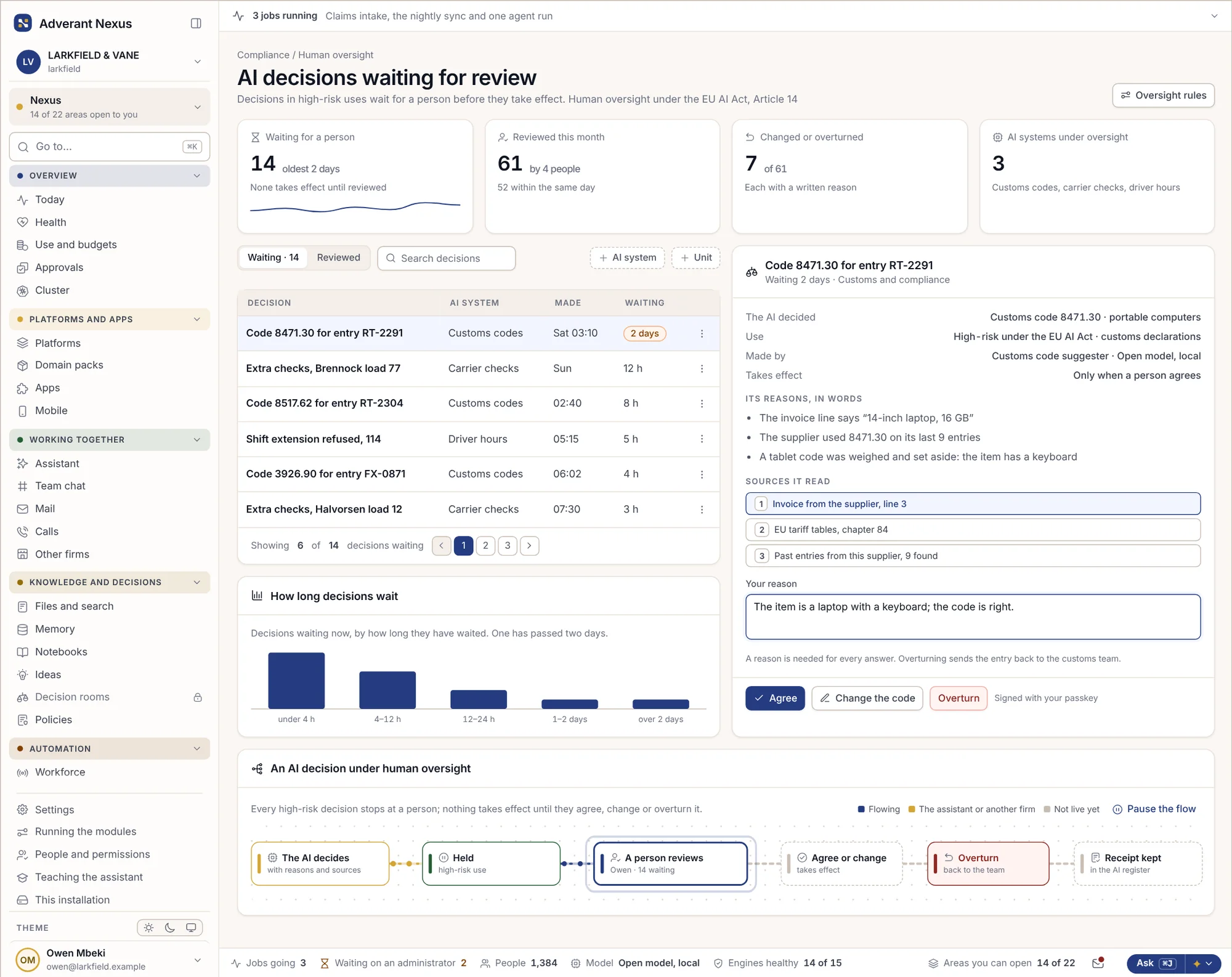Open the mail notification icon in the status bar

[1098, 963]
